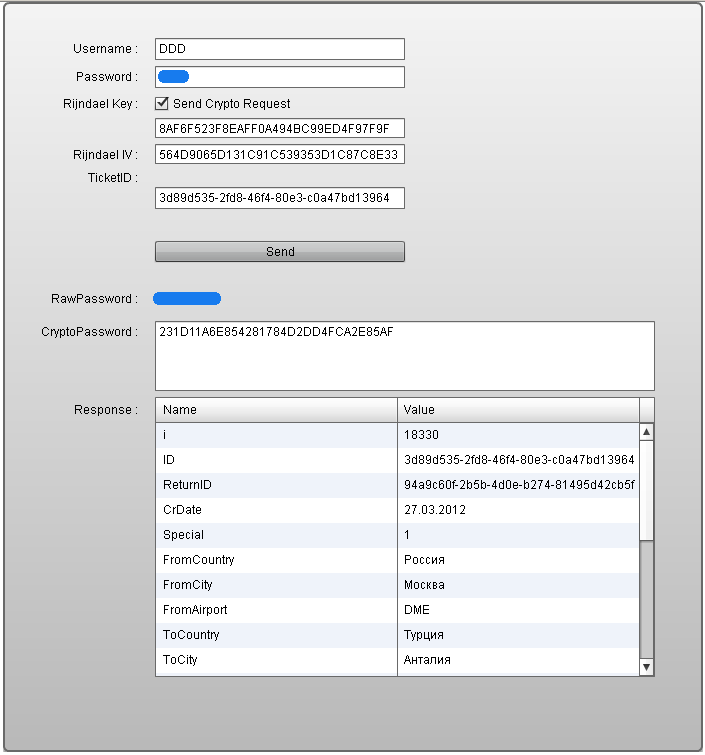The height and width of the screenshot is (755, 705).
Task: Select the Special row in the response table
Action: point(398,535)
